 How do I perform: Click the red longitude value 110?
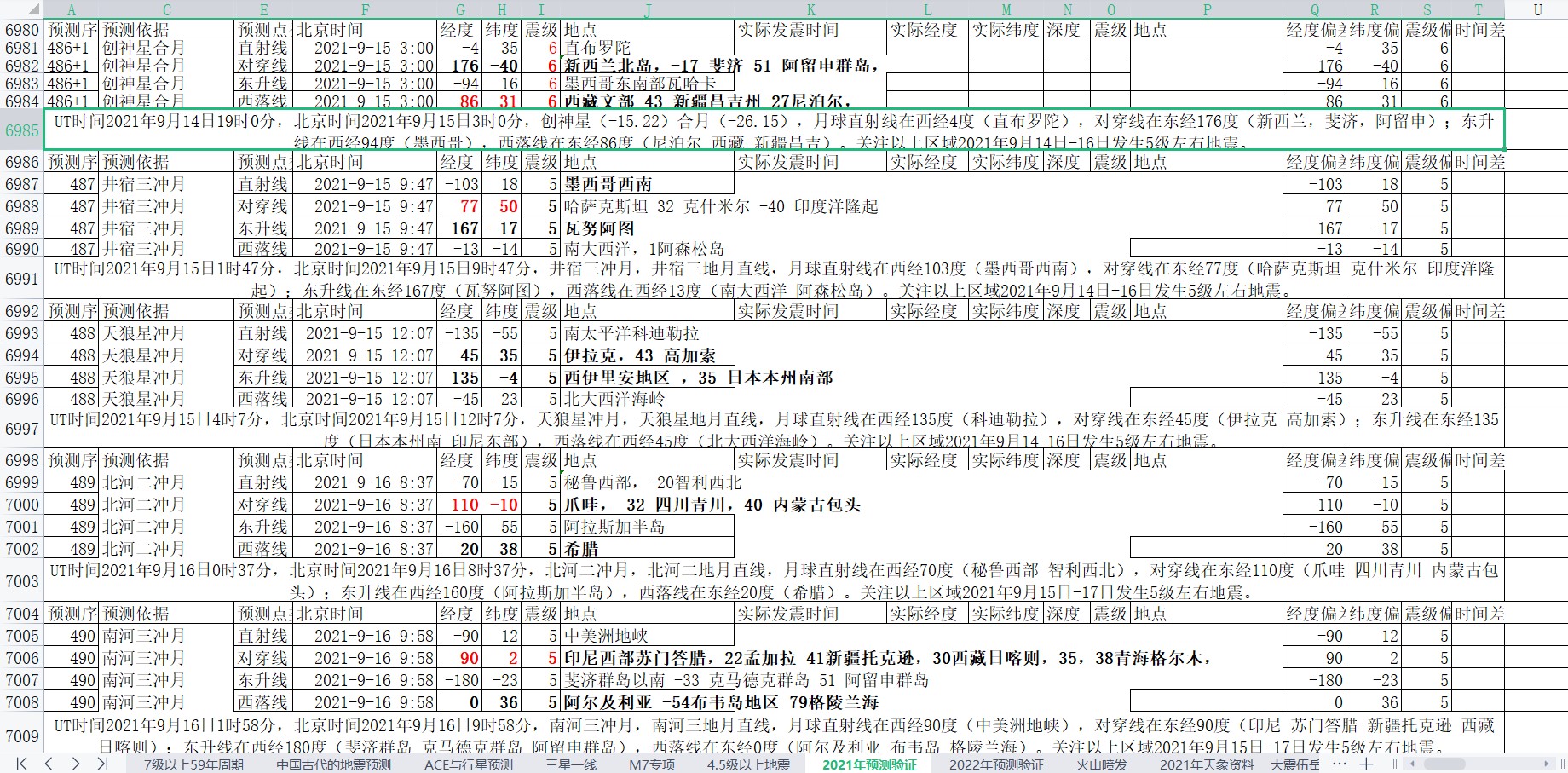point(460,505)
